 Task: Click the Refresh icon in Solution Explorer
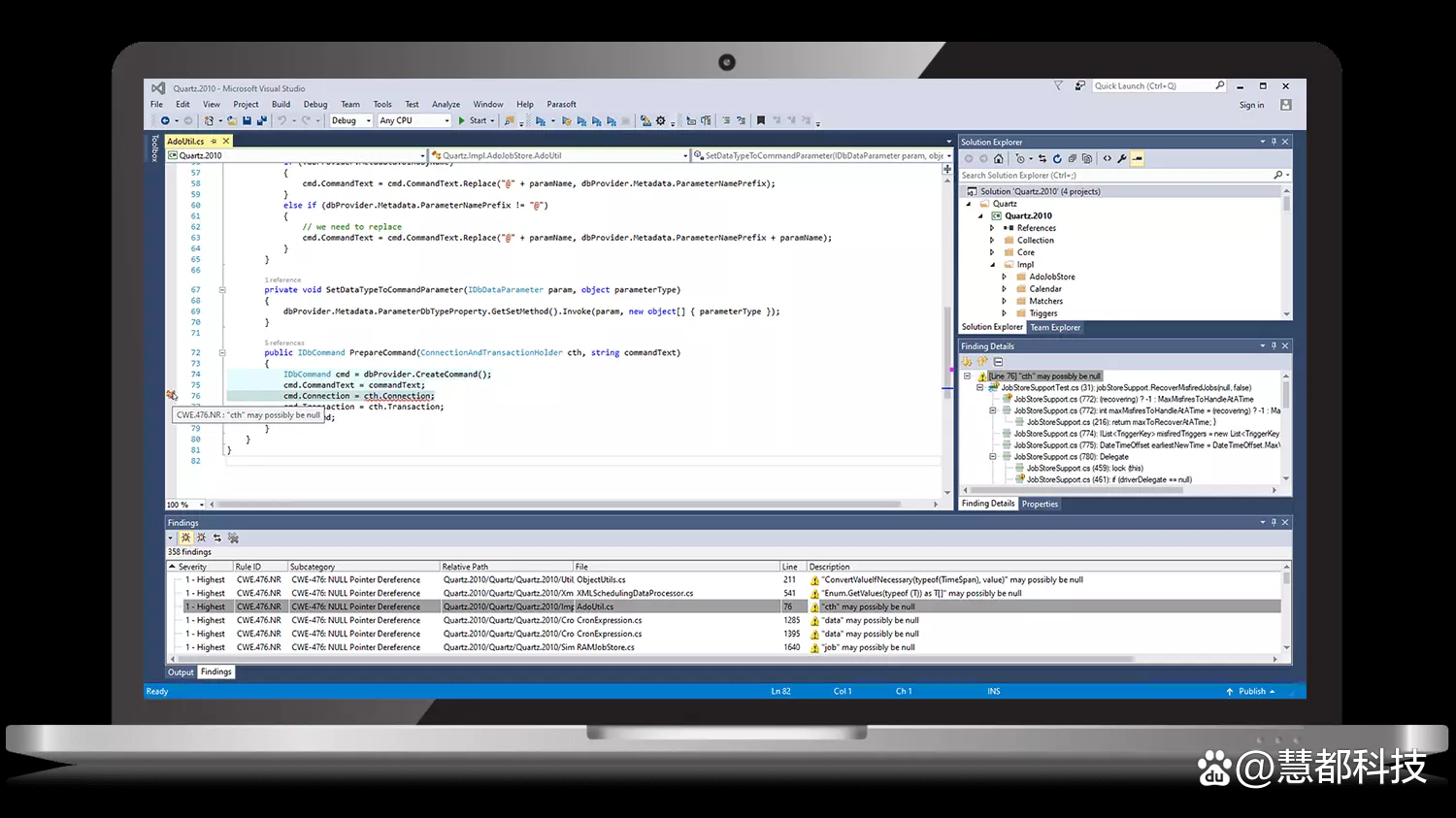click(x=1057, y=158)
